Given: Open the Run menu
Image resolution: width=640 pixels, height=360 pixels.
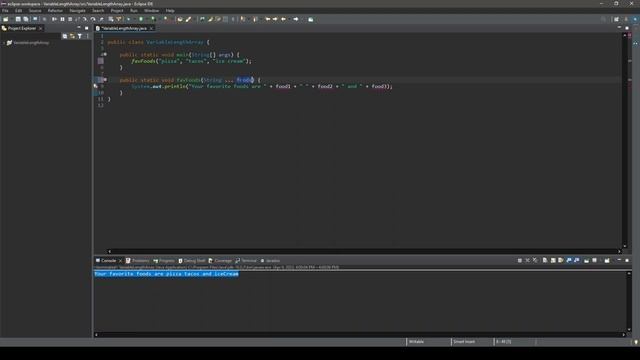Looking at the screenshot, I should [133, 11].
